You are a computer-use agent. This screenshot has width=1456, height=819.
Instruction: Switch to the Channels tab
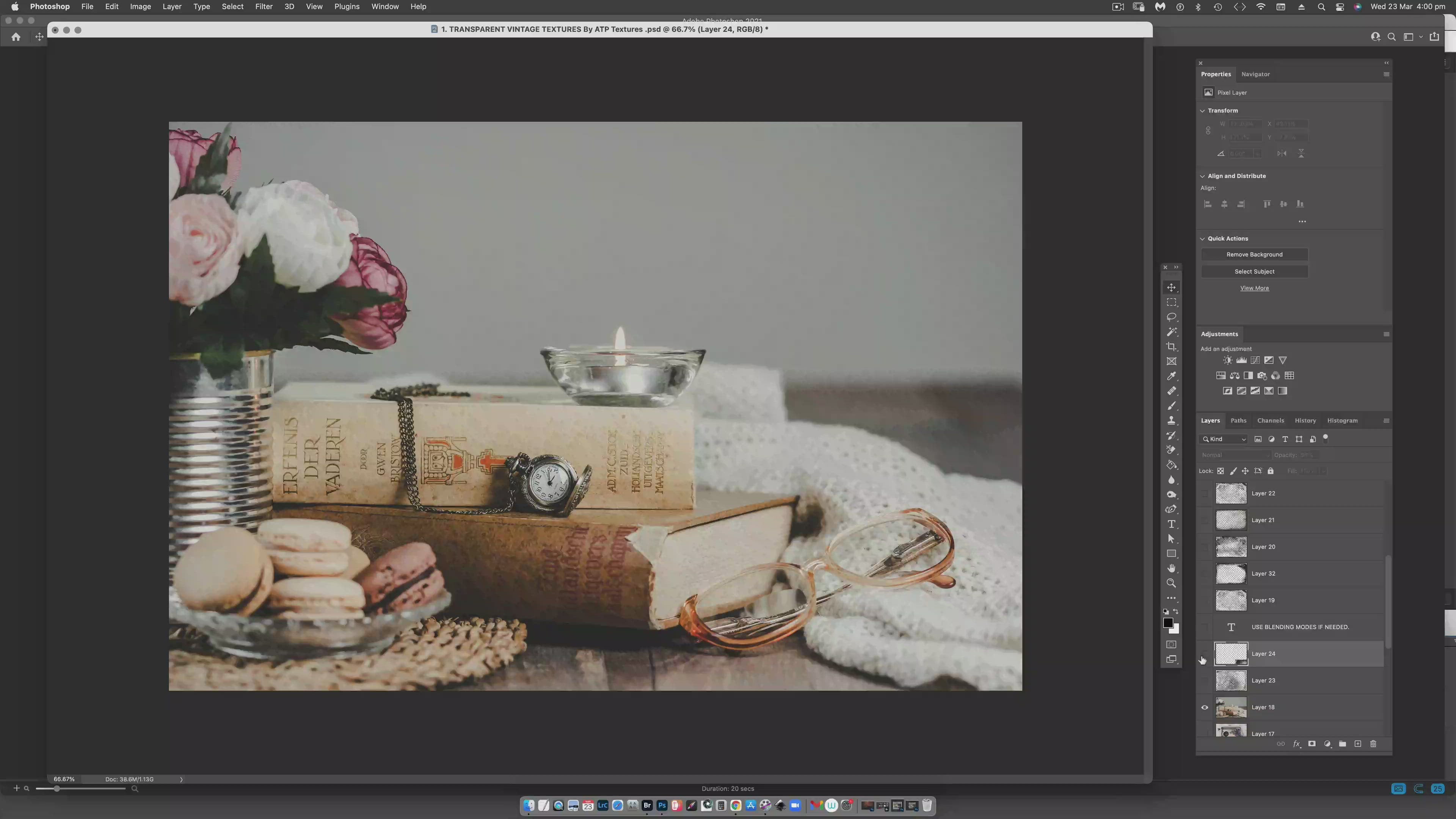1270,420
